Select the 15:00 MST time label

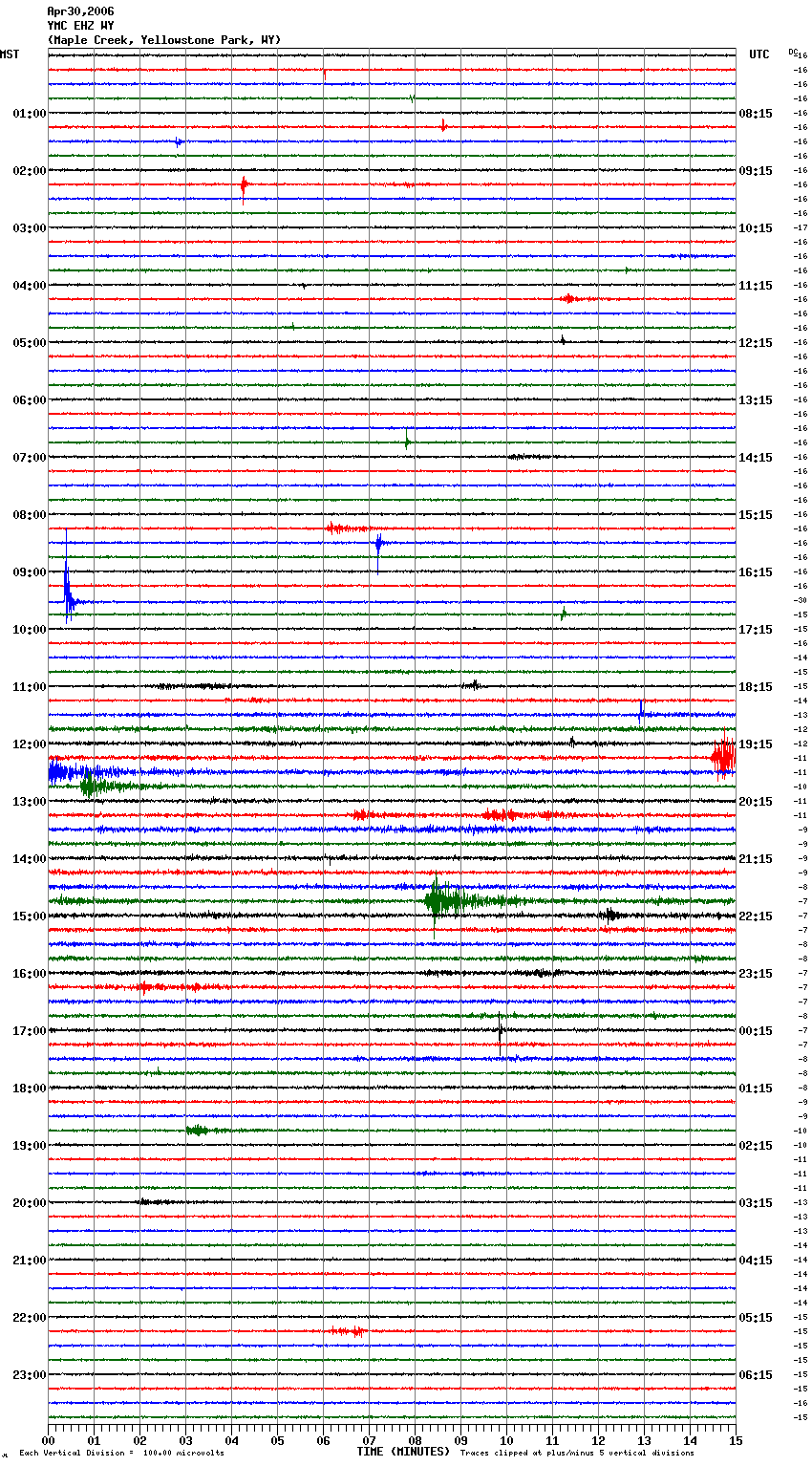click(29, 916)
